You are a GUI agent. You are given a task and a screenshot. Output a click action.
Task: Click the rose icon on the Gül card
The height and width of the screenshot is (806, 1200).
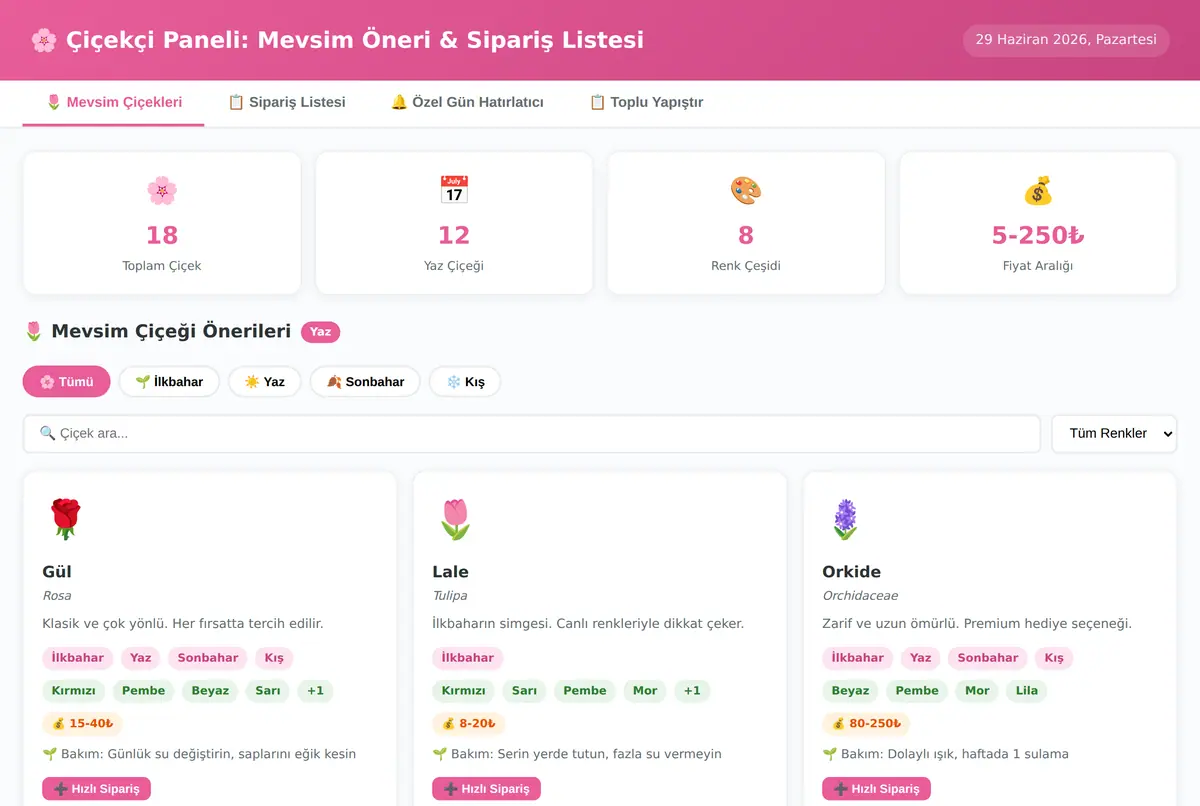[x=65, y=520]
